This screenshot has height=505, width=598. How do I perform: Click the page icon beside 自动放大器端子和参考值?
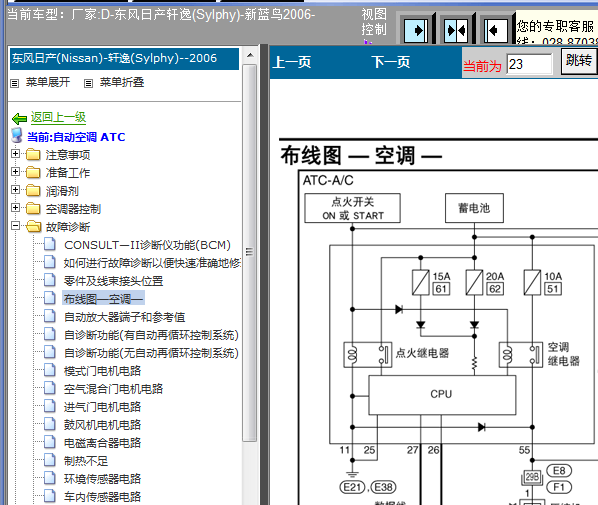(x=50, y=316)
